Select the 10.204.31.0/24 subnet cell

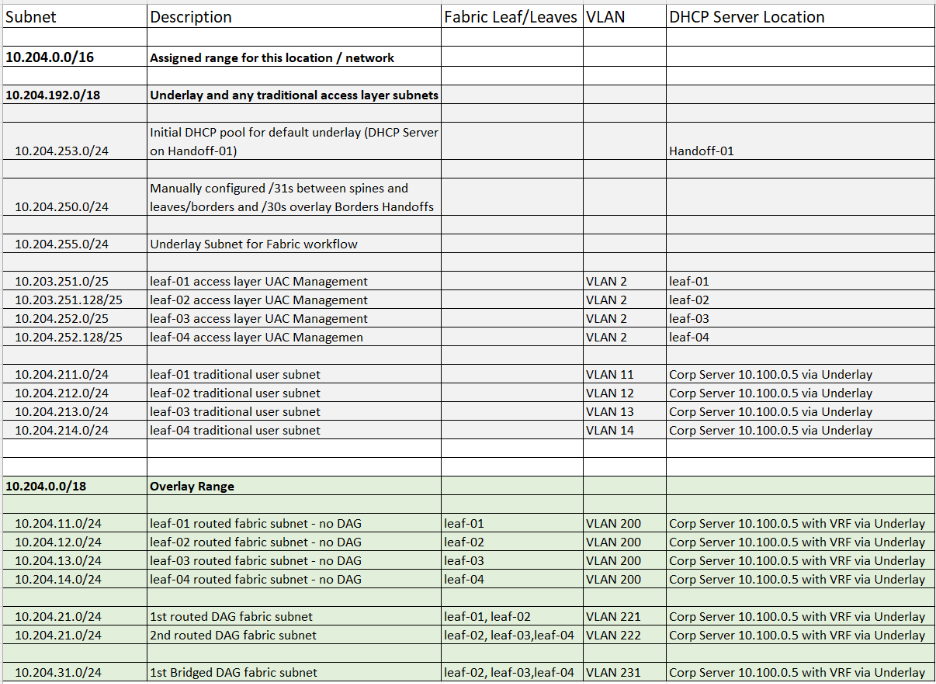(x=75, y=672)
